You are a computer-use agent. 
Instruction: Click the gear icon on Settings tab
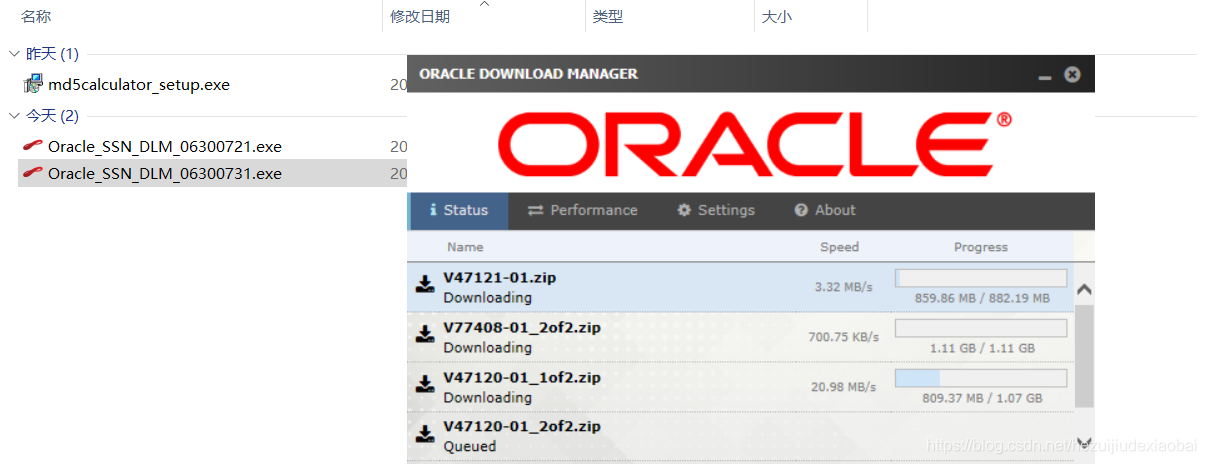(684, 210)
